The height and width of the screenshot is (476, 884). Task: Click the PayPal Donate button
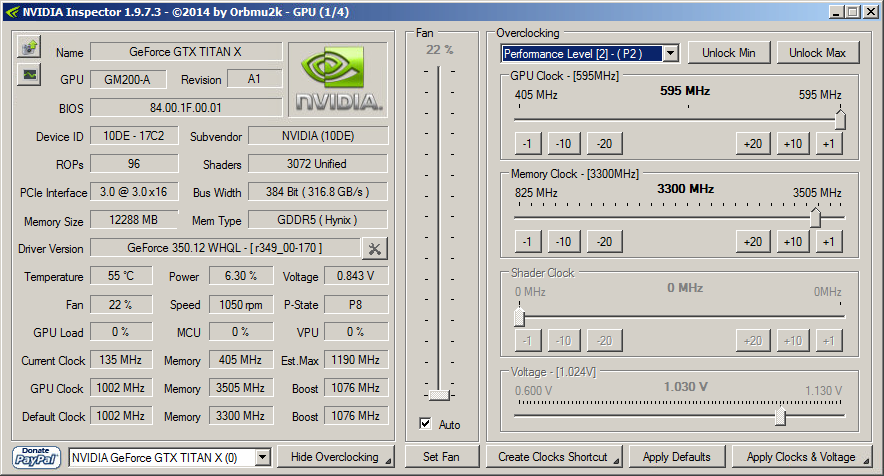[x=36, y=457]
